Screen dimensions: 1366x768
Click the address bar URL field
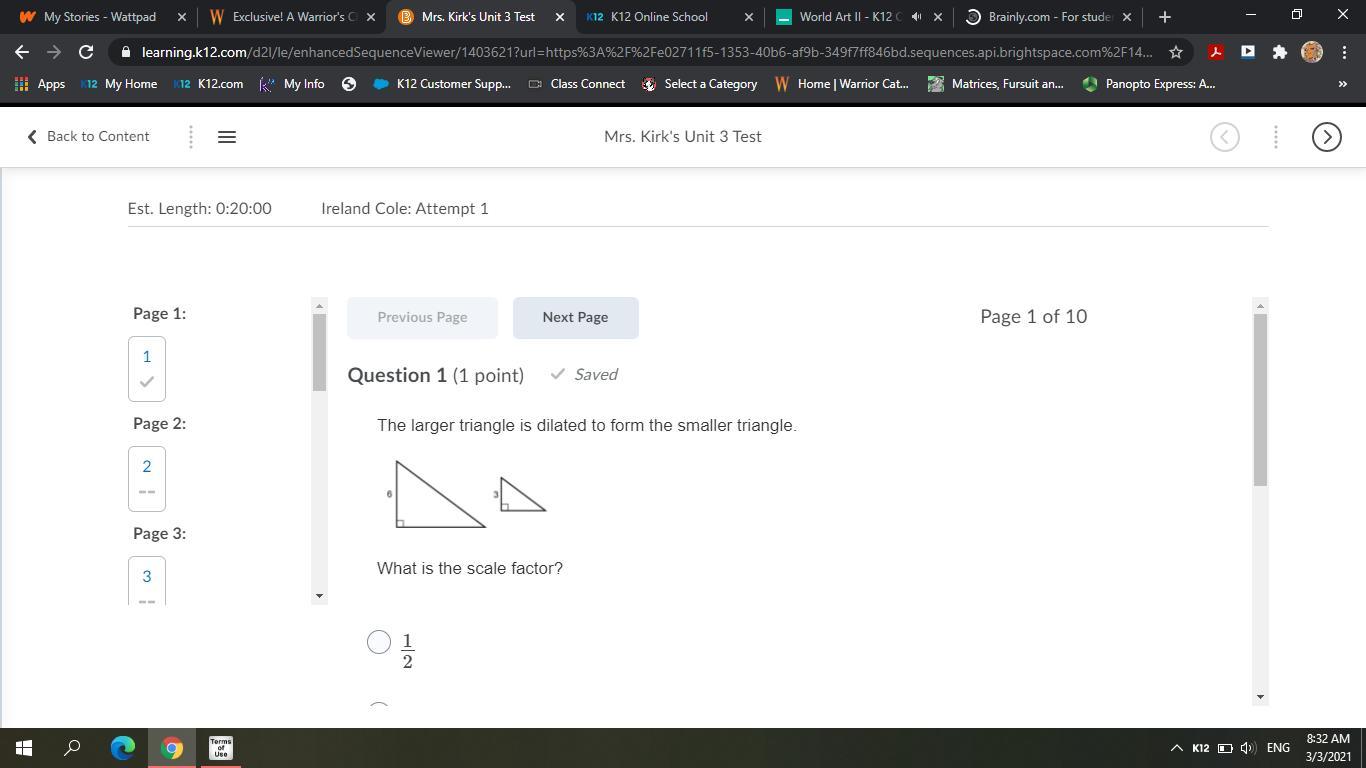tap(647, 52)
